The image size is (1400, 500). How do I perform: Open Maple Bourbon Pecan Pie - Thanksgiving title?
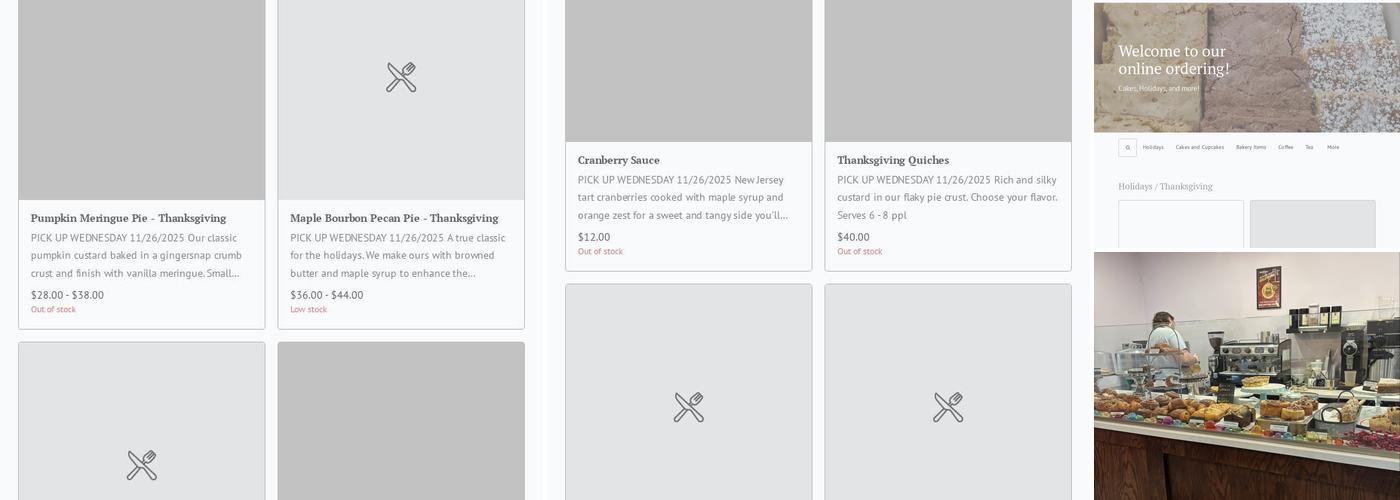pyautogui.click(x=394, y=218)
